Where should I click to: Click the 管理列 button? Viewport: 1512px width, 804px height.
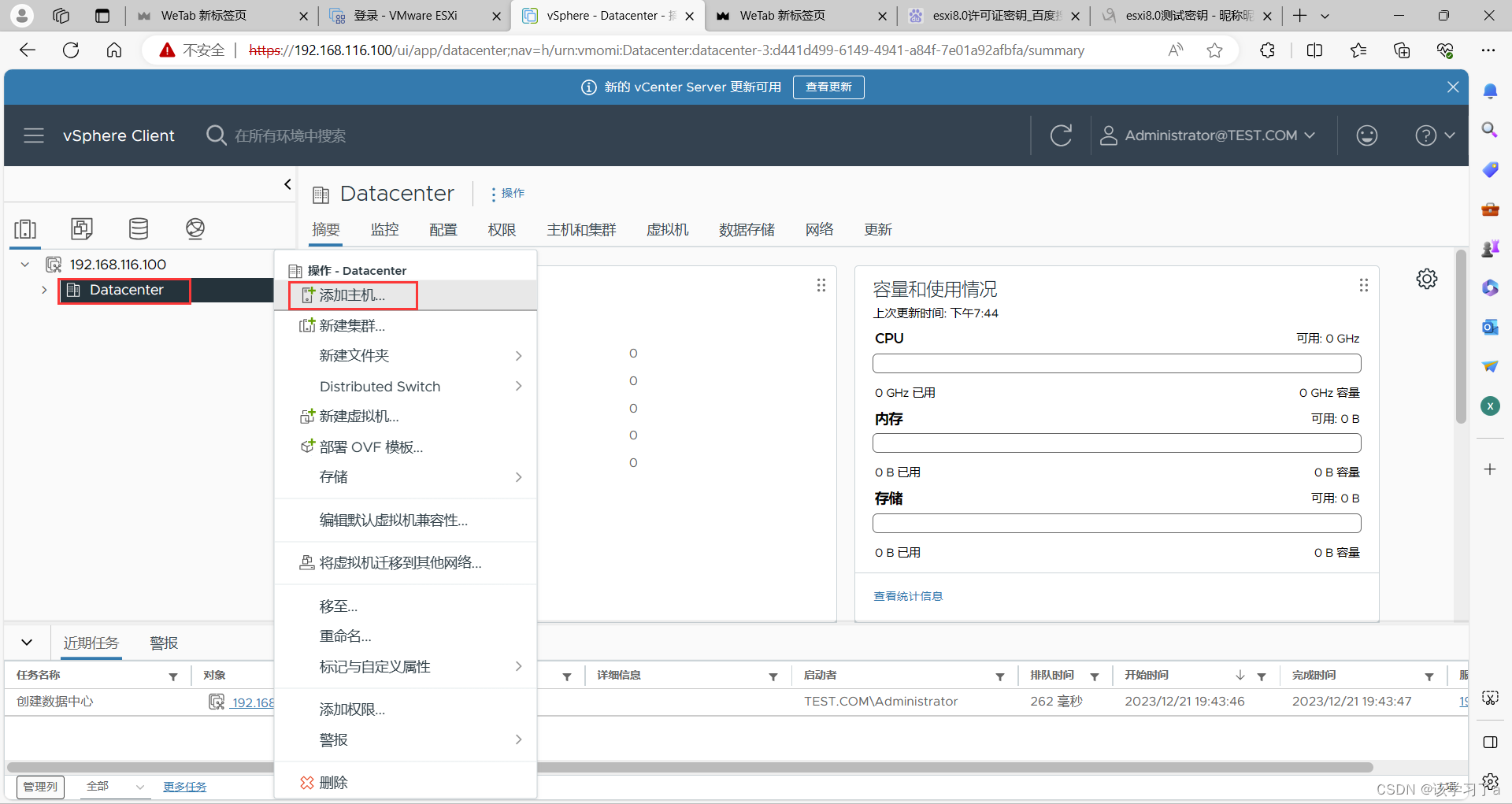40,787
